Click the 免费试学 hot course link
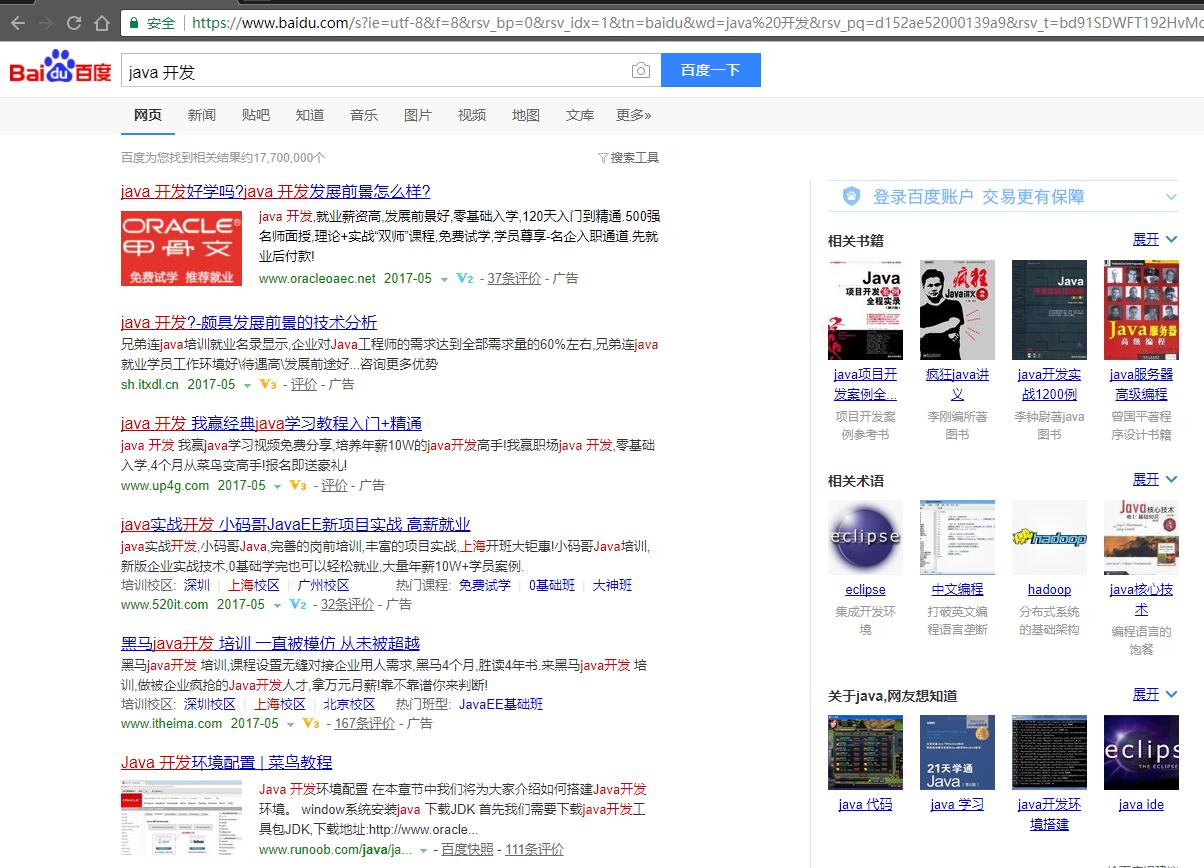Screen dimensions: 1204x868 (x=484, y=585)
